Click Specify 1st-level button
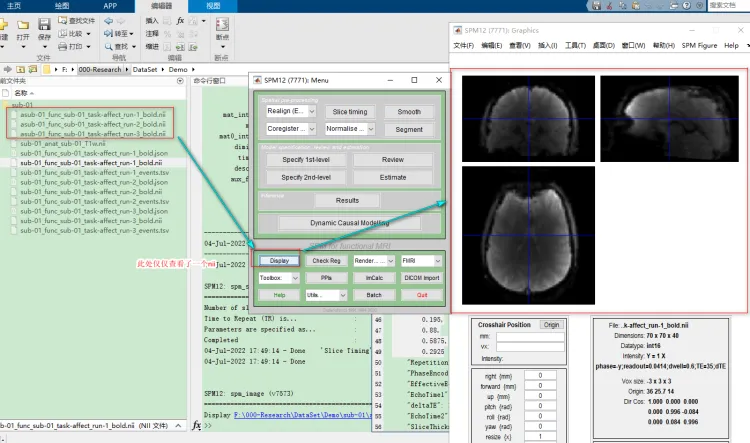The height and width of the screenshot is (443, 750). (x=306, y=160)
